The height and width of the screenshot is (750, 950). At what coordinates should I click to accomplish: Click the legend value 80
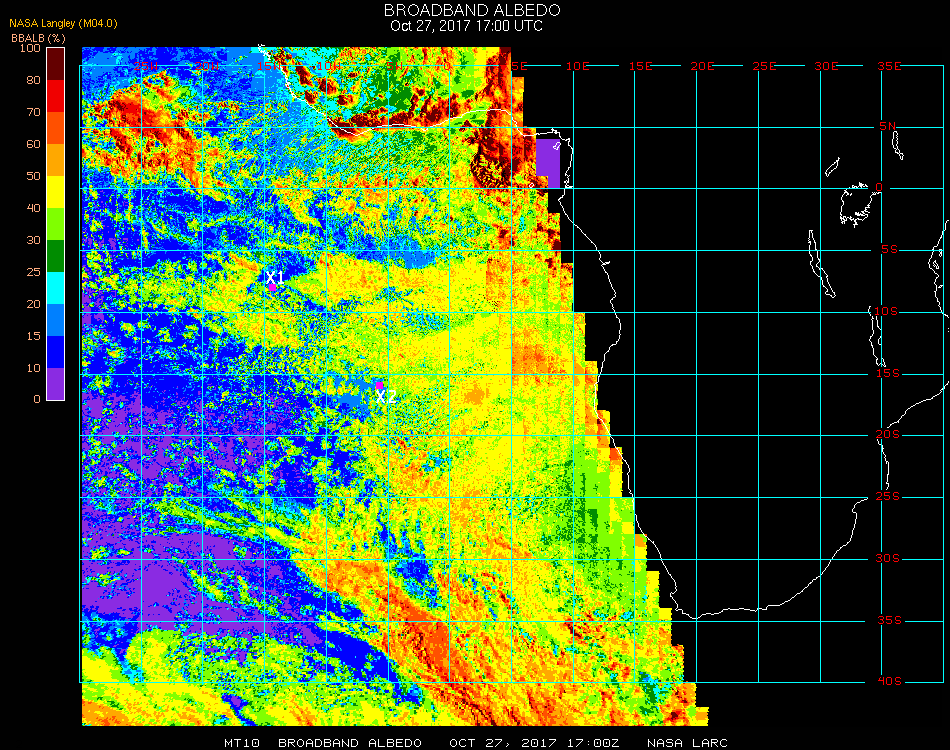[33, 80]
